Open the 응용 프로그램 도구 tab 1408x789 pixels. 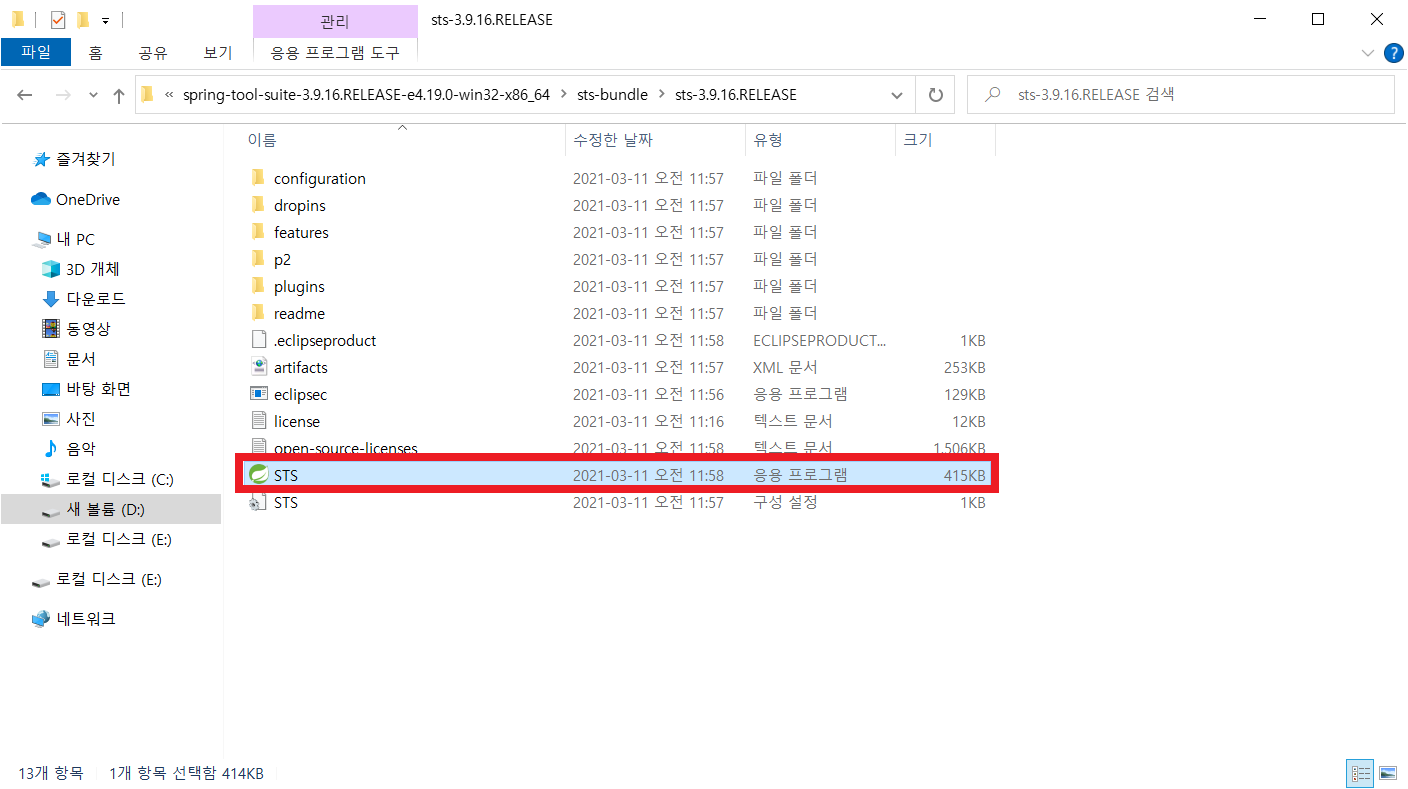(x=335, y=53)
